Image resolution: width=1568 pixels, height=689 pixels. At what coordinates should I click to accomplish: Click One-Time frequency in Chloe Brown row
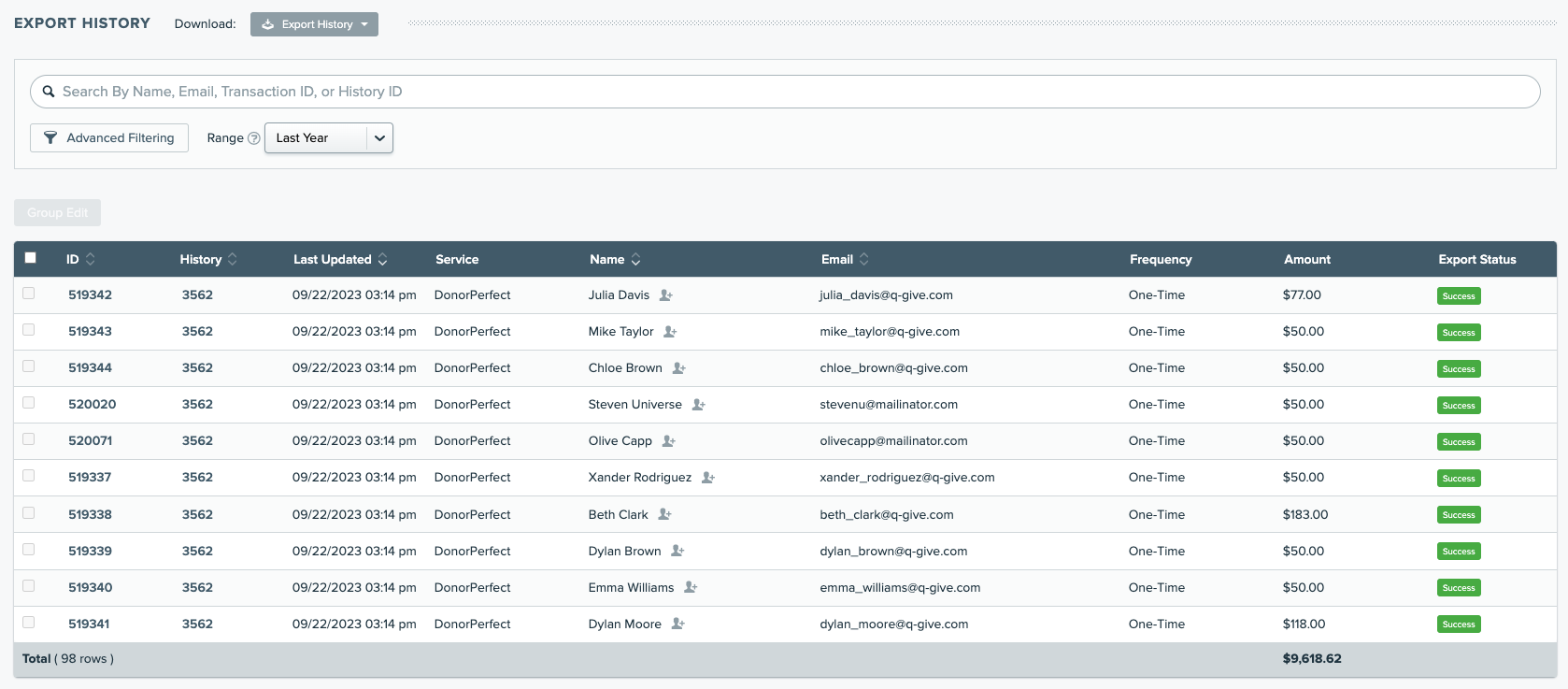coord(1157,368)
